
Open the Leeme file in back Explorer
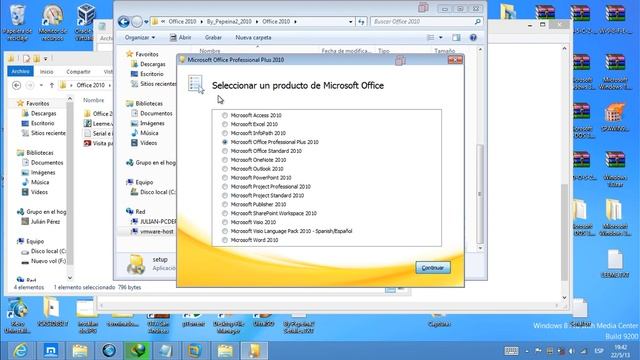click(x=99, y=123)
